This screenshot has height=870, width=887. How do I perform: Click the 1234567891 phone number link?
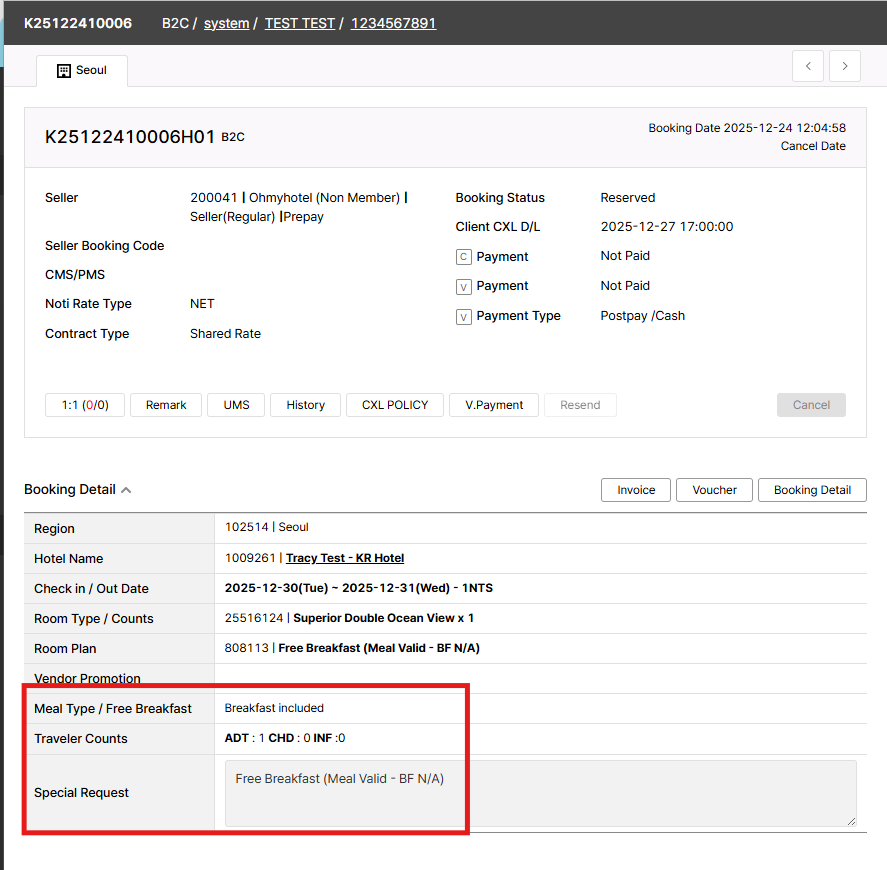(x=393, y=23)
